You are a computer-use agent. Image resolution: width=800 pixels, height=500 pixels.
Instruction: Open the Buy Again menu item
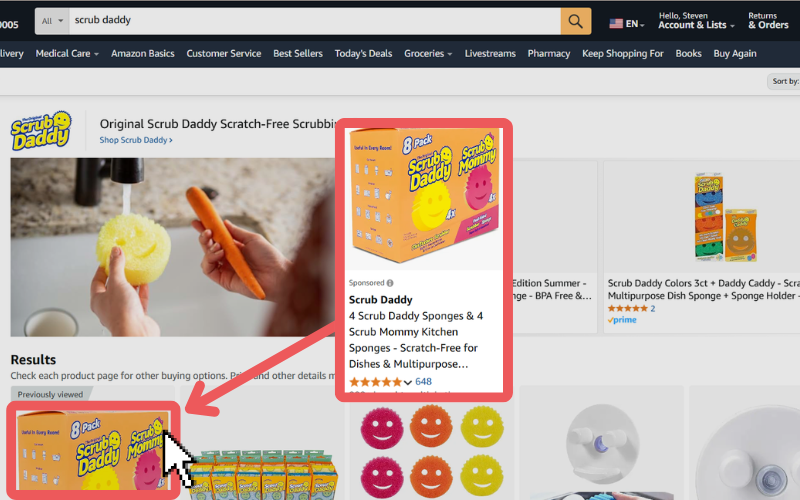tap(735, 54)
